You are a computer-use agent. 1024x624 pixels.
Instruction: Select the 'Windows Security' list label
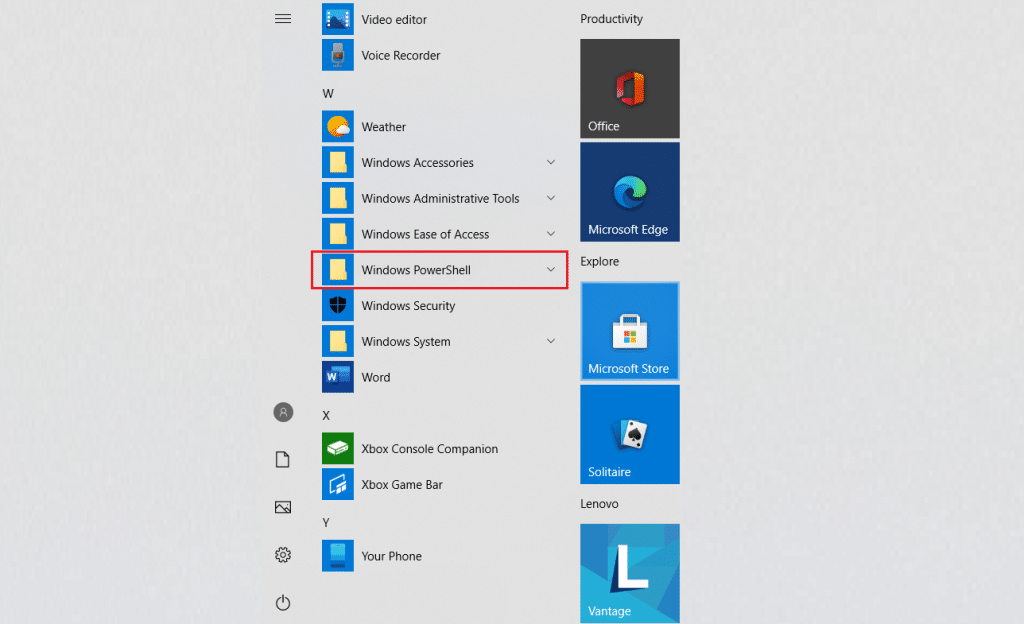[x=408, y=306]
